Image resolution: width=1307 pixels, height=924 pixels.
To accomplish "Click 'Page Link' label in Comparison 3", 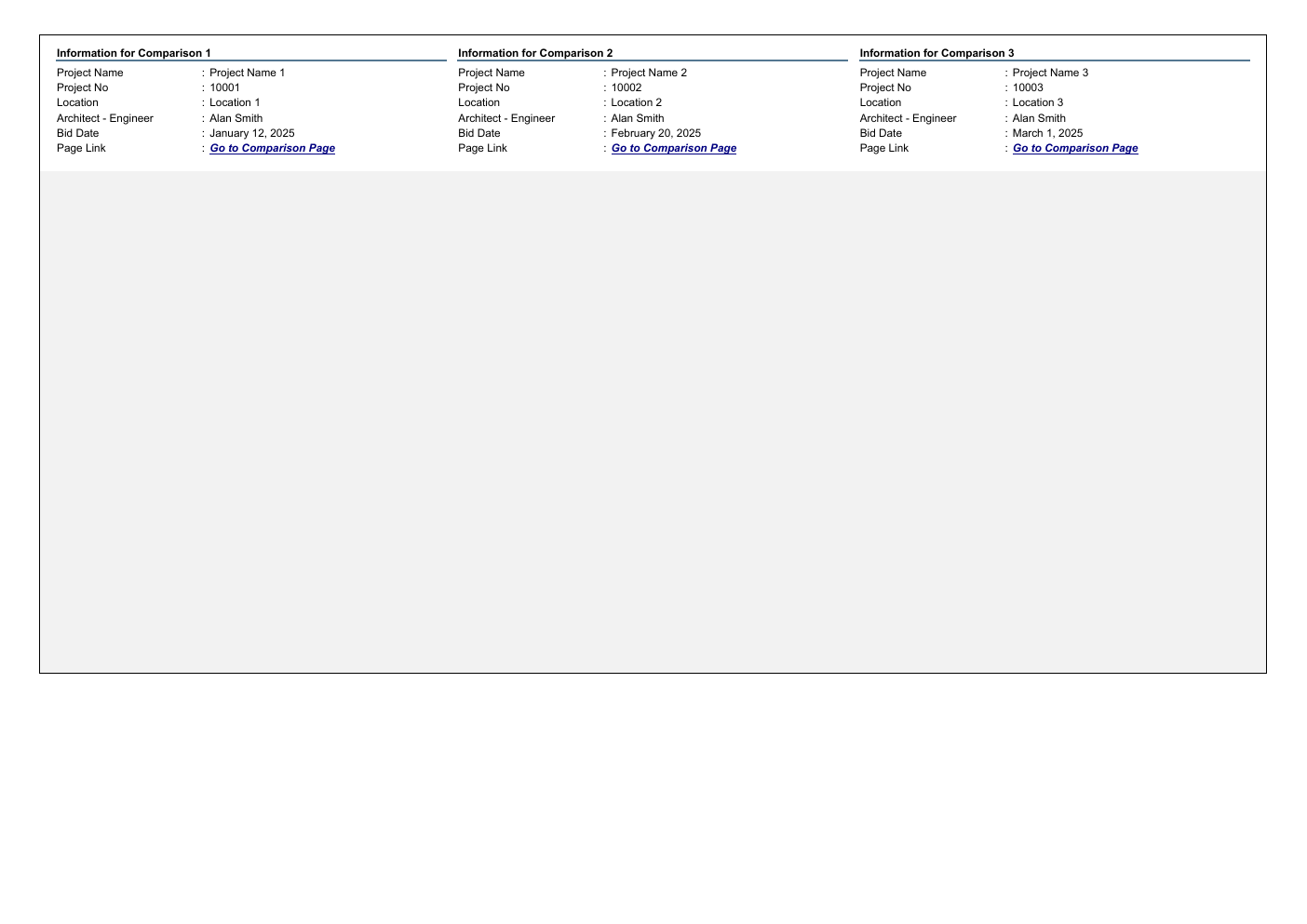I will click(x=884, y=149).
